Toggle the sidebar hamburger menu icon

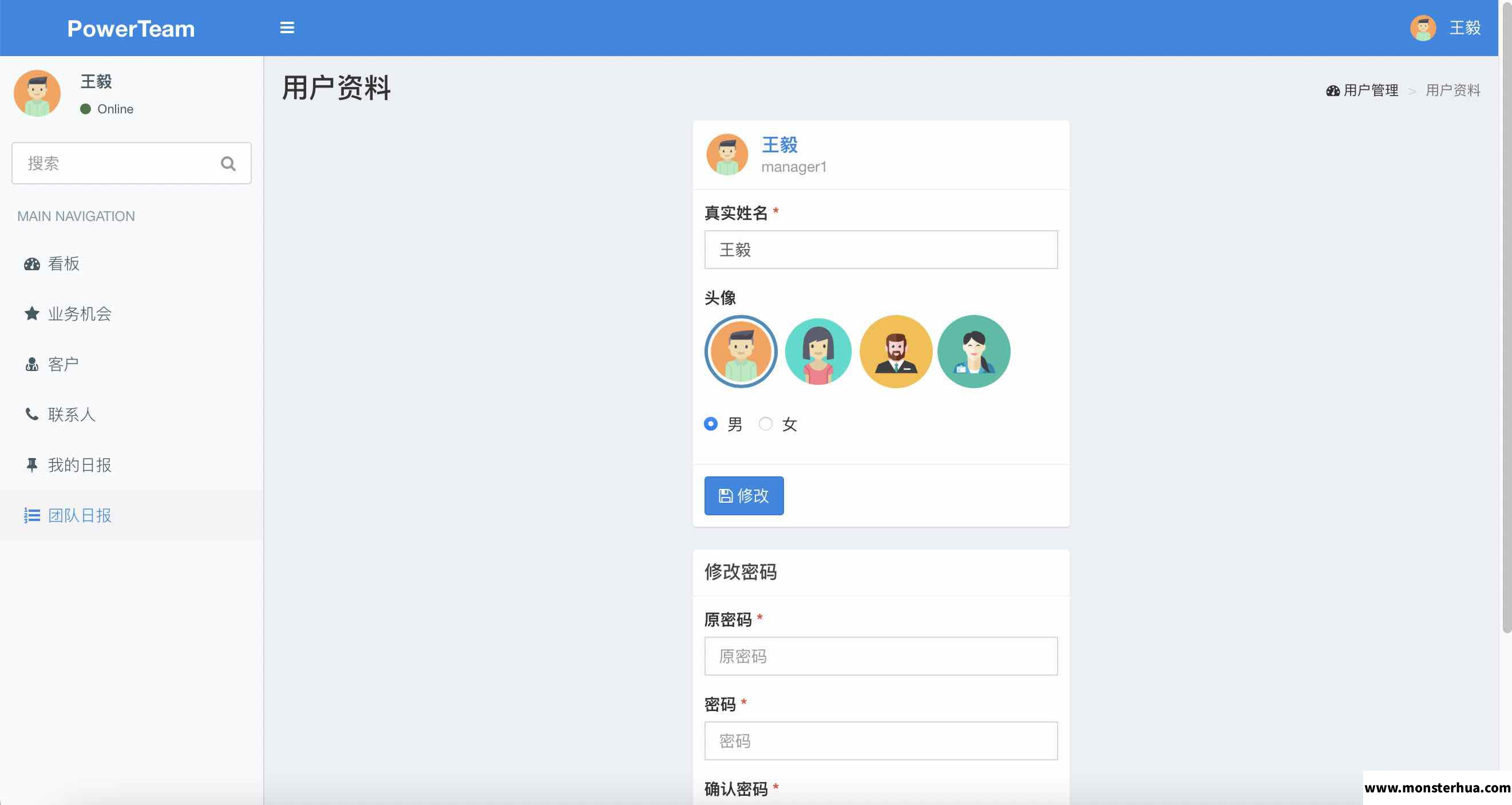287,27
